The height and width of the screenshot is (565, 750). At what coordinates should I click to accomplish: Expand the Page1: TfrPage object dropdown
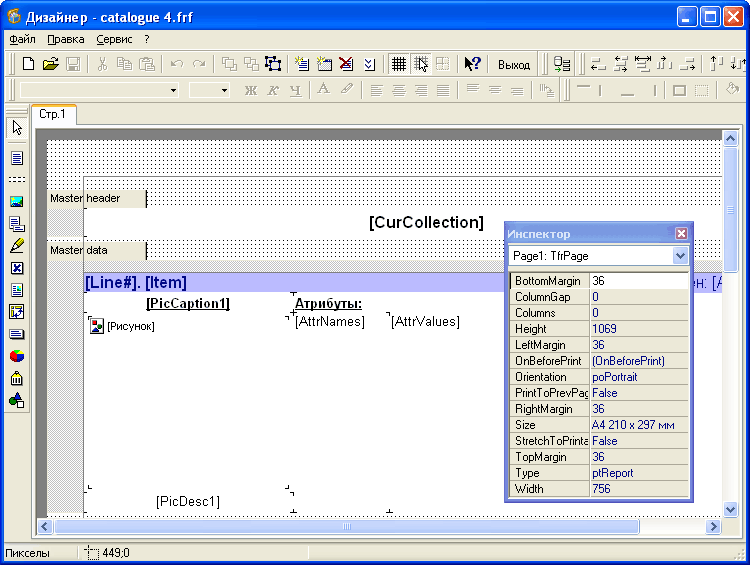(x=681, y=256)
